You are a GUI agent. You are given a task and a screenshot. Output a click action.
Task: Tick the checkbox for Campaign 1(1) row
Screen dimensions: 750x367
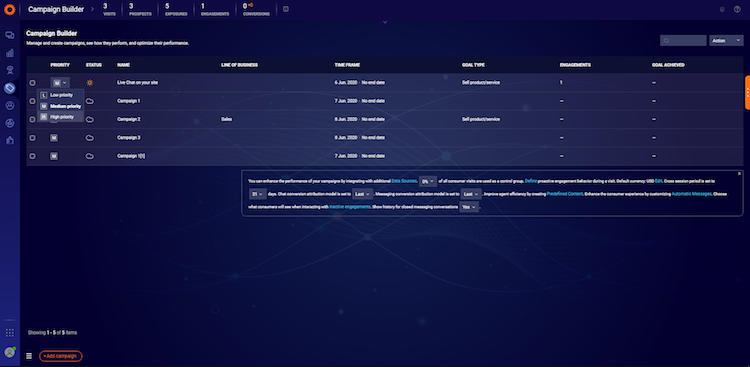click(x=33, y=156)
